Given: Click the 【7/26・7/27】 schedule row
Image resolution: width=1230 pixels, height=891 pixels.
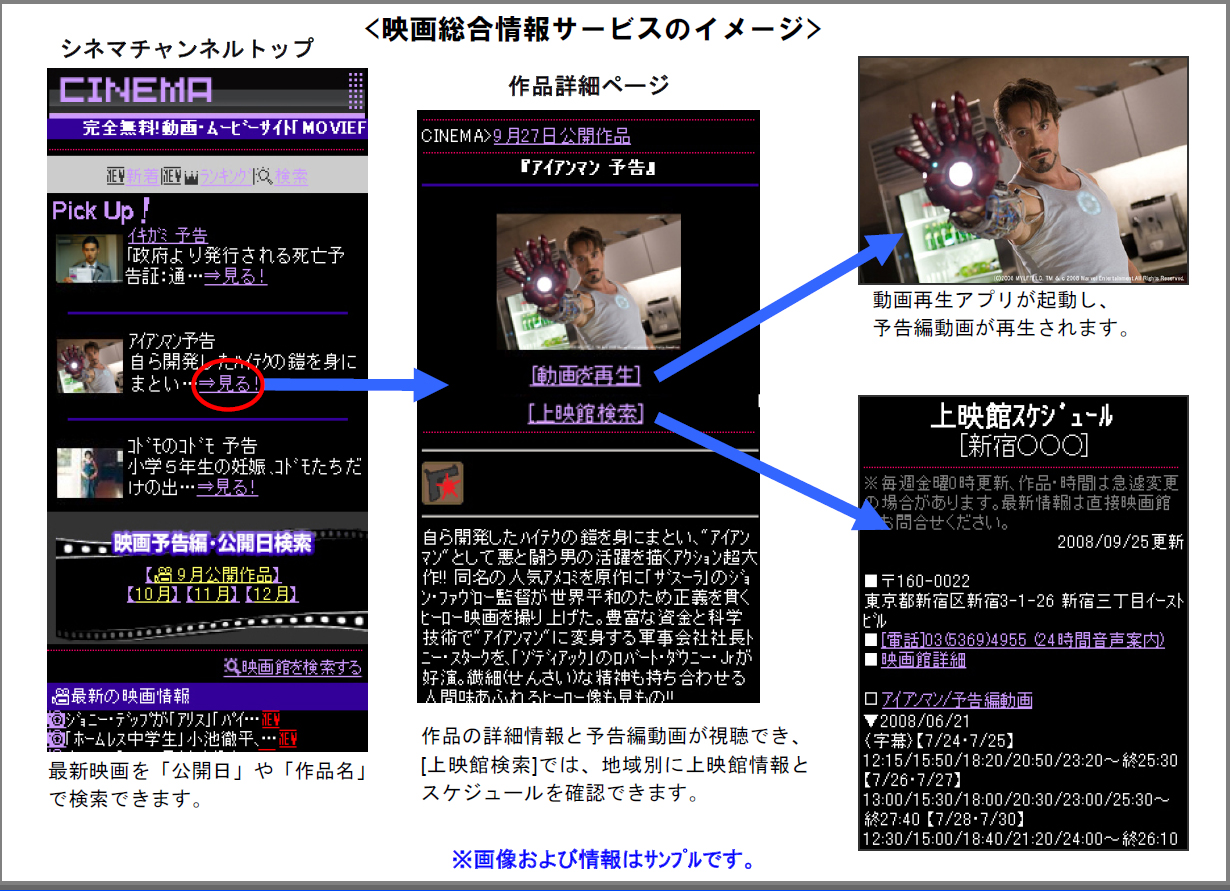Looking at the screenshot, I should [912, 780].
